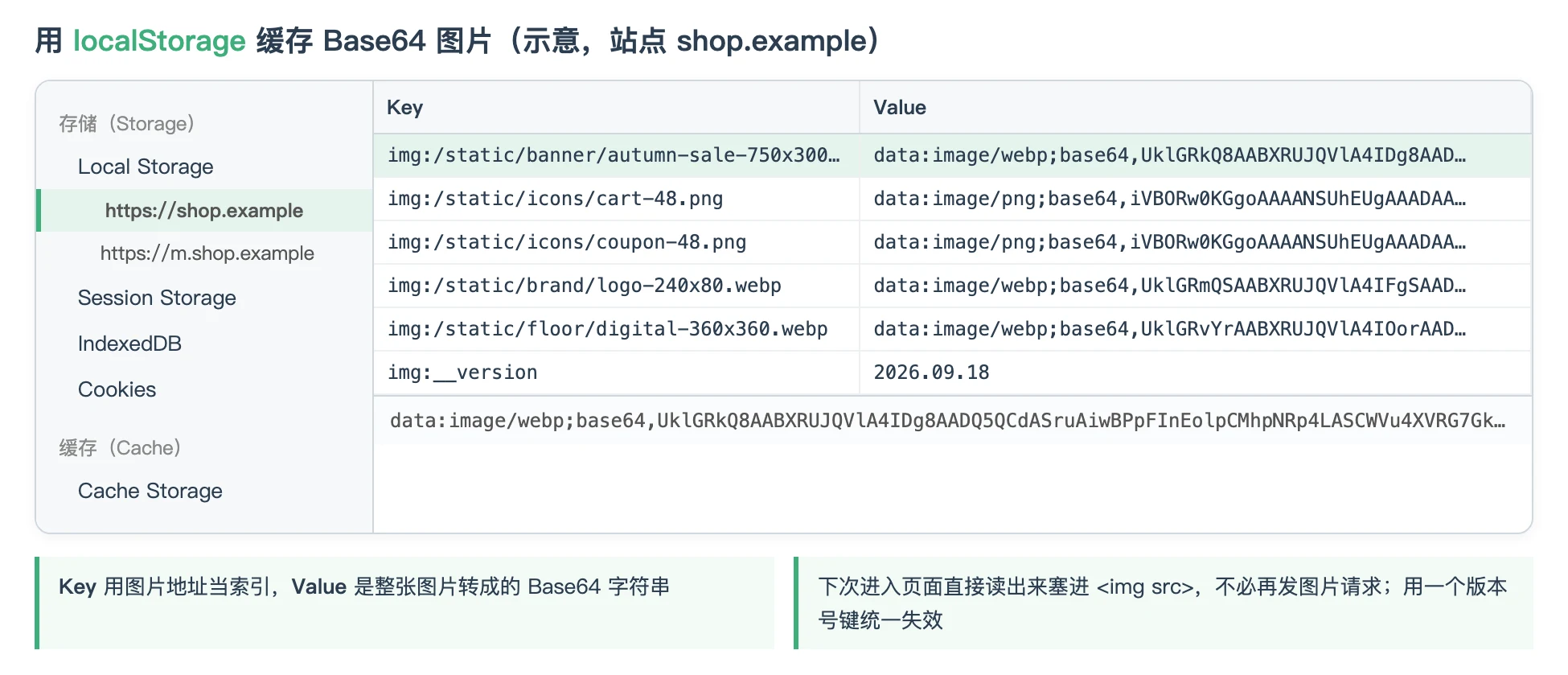The width and height of the screenshot is (1568, 675).
Task: Open IndexedDB in the sidebar
Action: [129, 344]
